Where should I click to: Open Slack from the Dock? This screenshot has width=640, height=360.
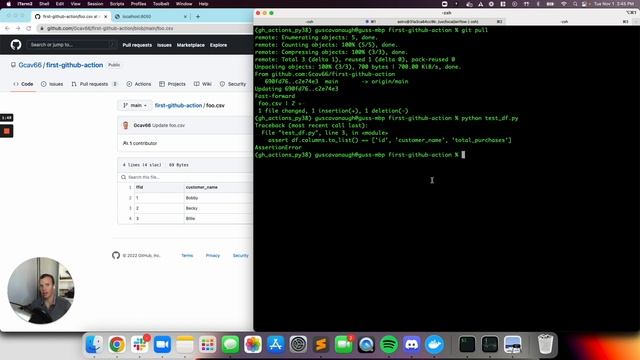tap(140, 345)
